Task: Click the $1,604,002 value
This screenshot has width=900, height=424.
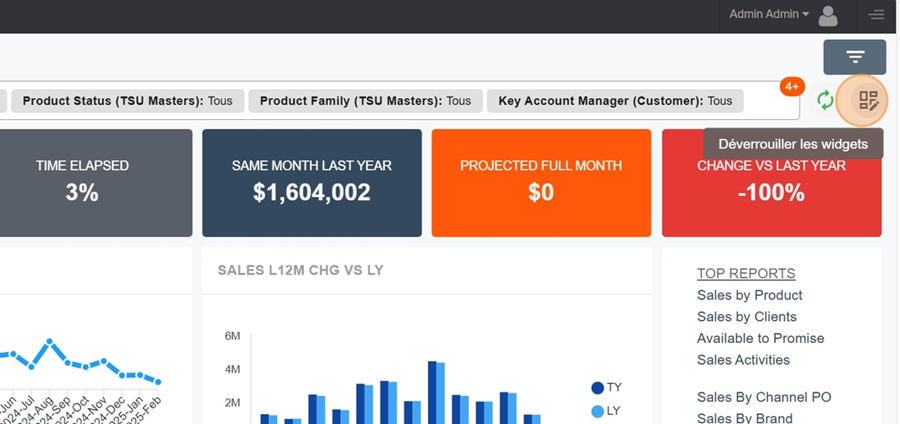Action: [312, 193]
